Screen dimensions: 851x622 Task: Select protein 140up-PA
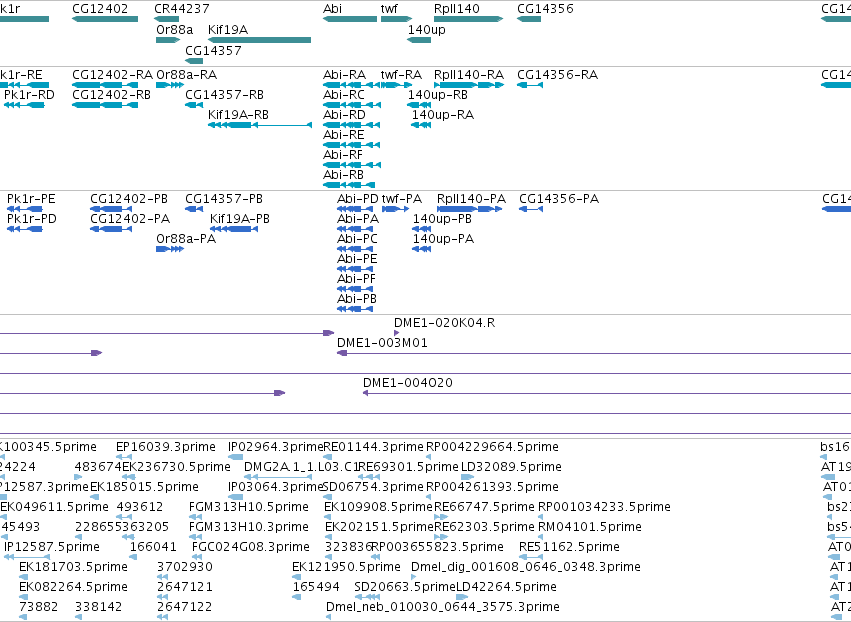click(421, 249)
